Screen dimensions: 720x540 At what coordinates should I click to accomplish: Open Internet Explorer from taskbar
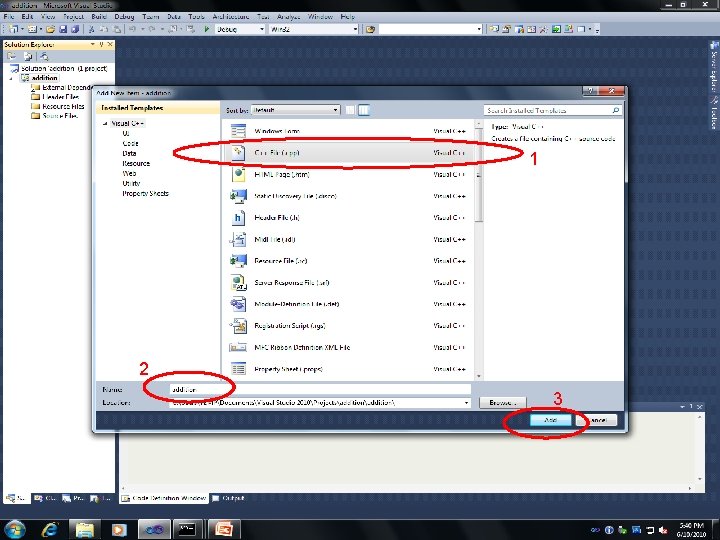click(x=50, y=529)
